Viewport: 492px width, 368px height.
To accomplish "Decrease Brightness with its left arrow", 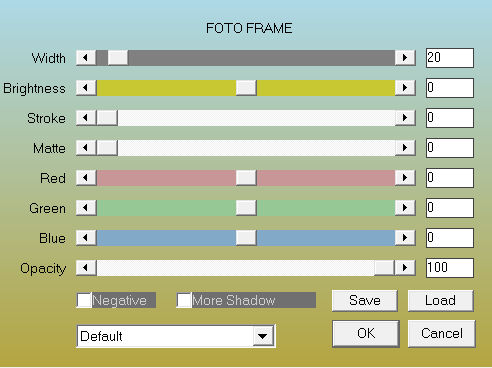I will 86,88.
